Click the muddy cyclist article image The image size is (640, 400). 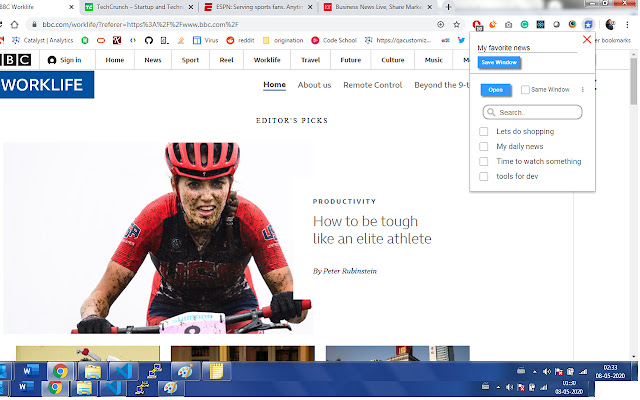tap(158, 238)
